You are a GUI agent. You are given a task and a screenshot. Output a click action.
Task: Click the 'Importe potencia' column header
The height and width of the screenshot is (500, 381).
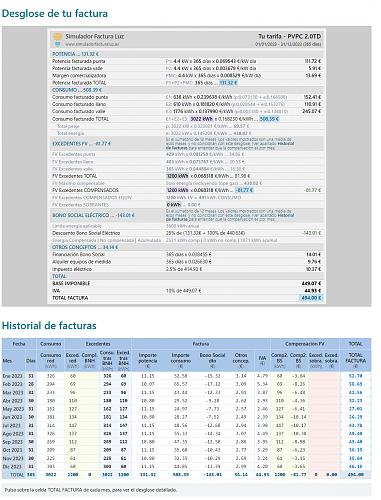click(x=148, y=361)
